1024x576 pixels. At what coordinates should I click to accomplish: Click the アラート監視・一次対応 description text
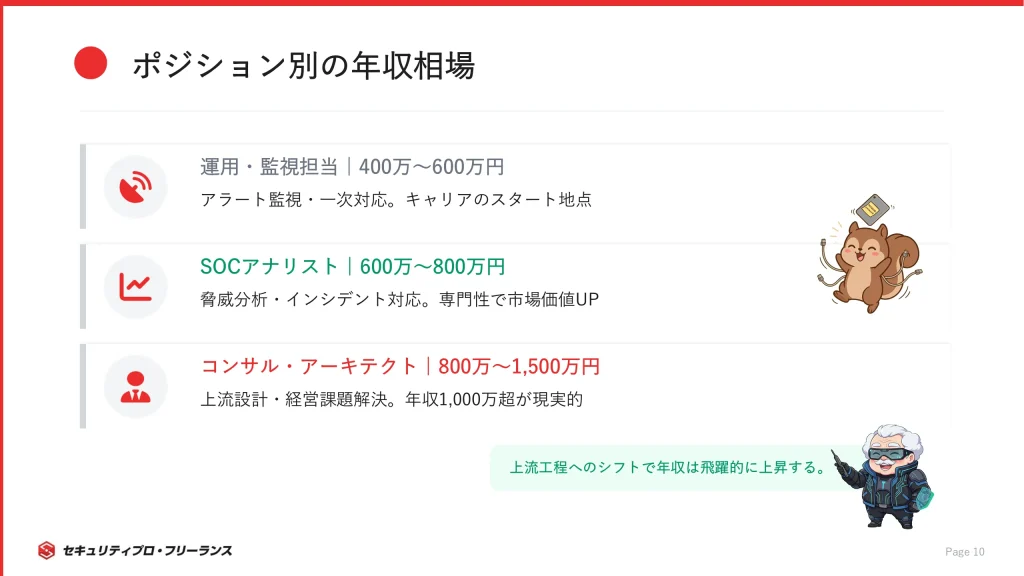point(396,199)
